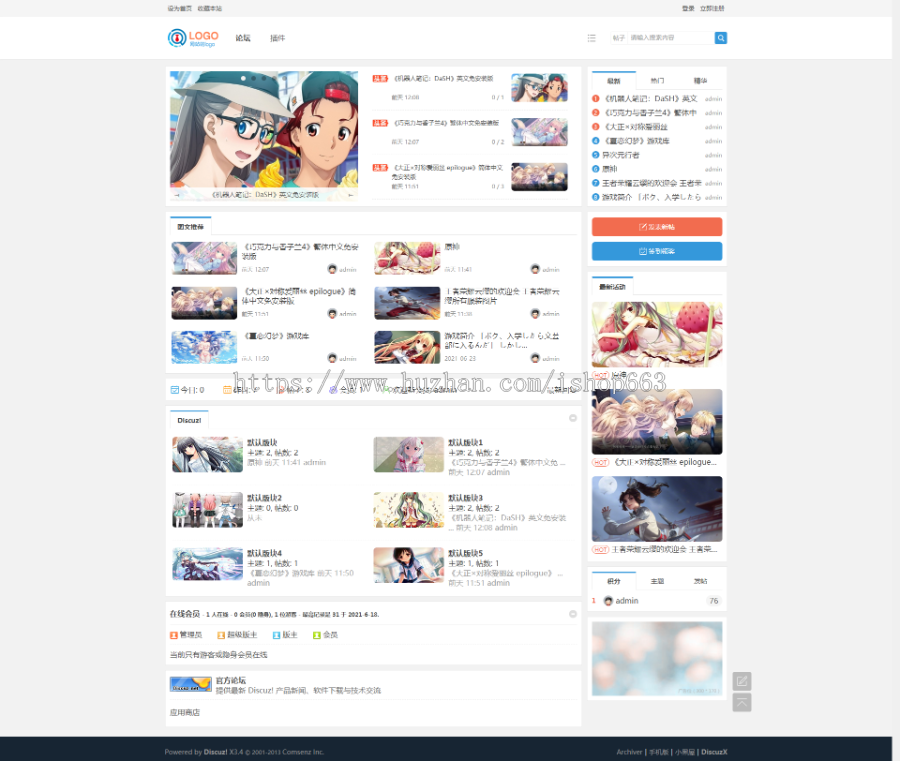Select the Discuz! category tab
Viewport: 900px width, 761px height.
click(189, 421)
